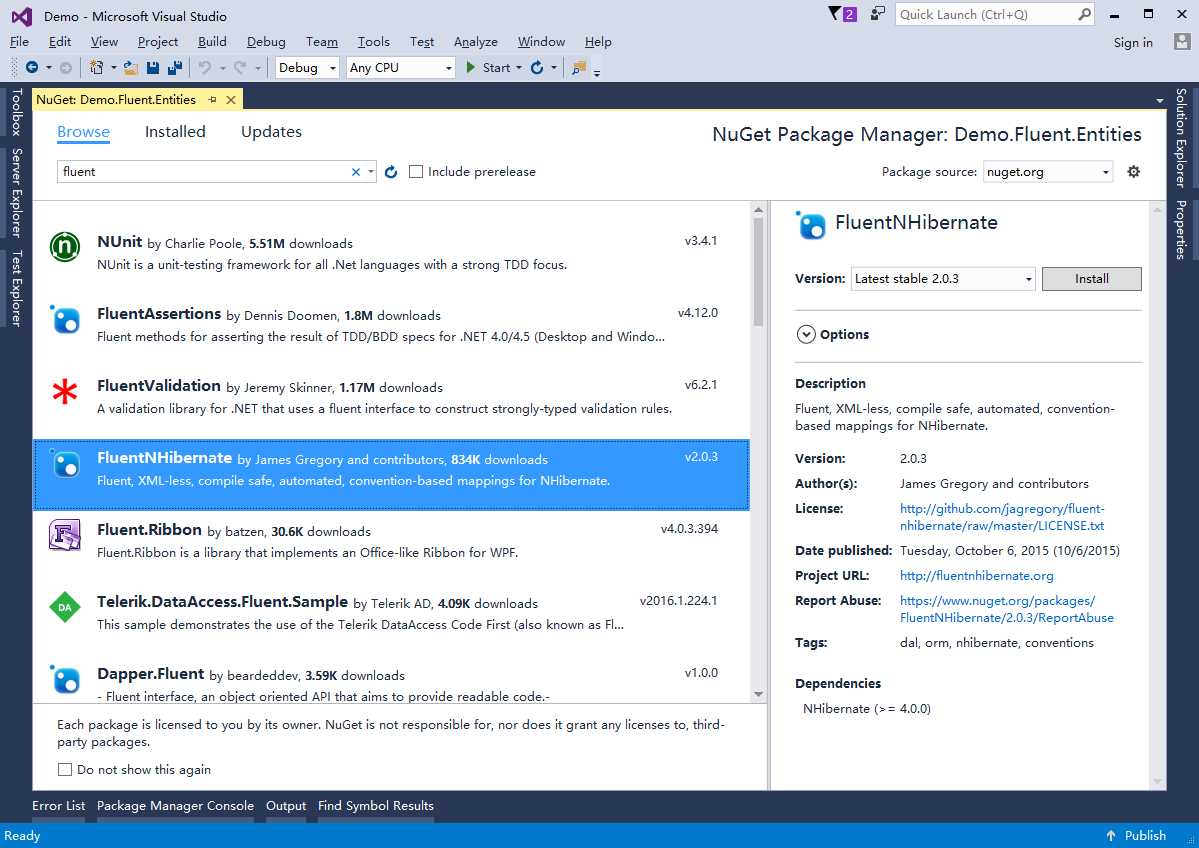Open the FluentNHibernate license link

[1002, 517]
